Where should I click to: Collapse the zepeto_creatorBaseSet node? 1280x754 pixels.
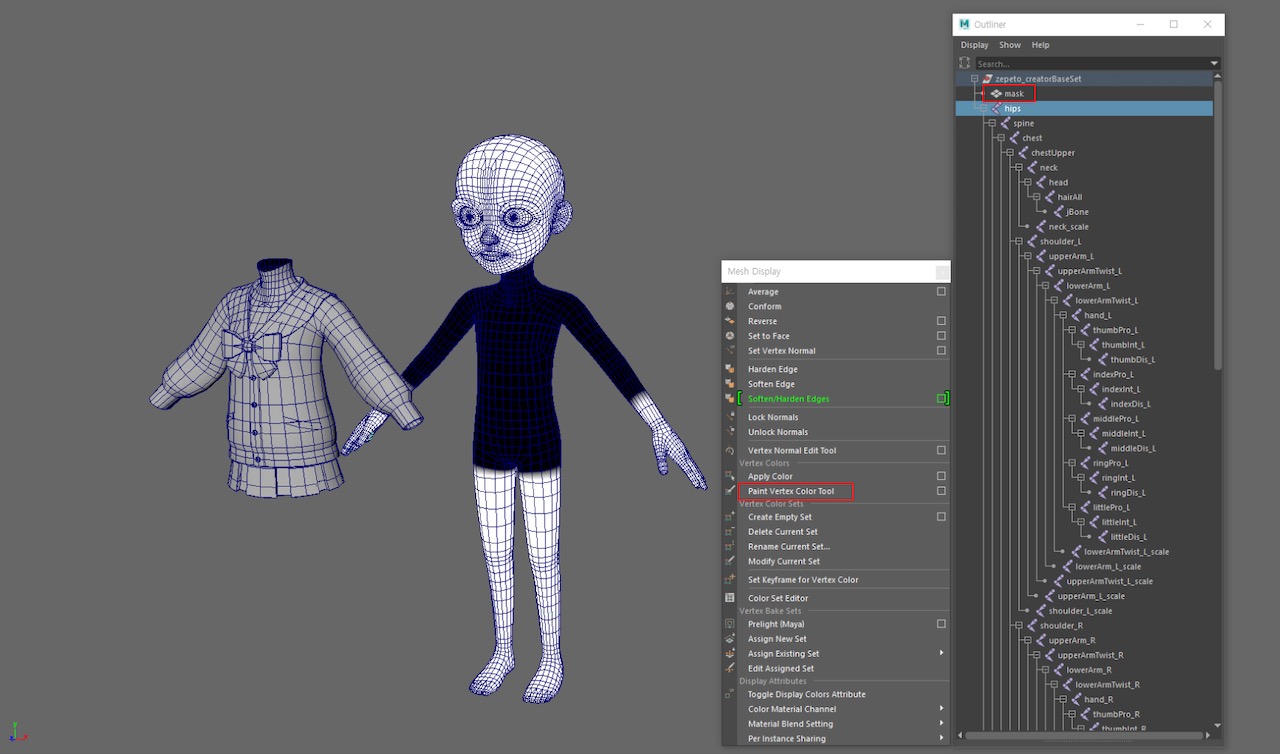974,79
